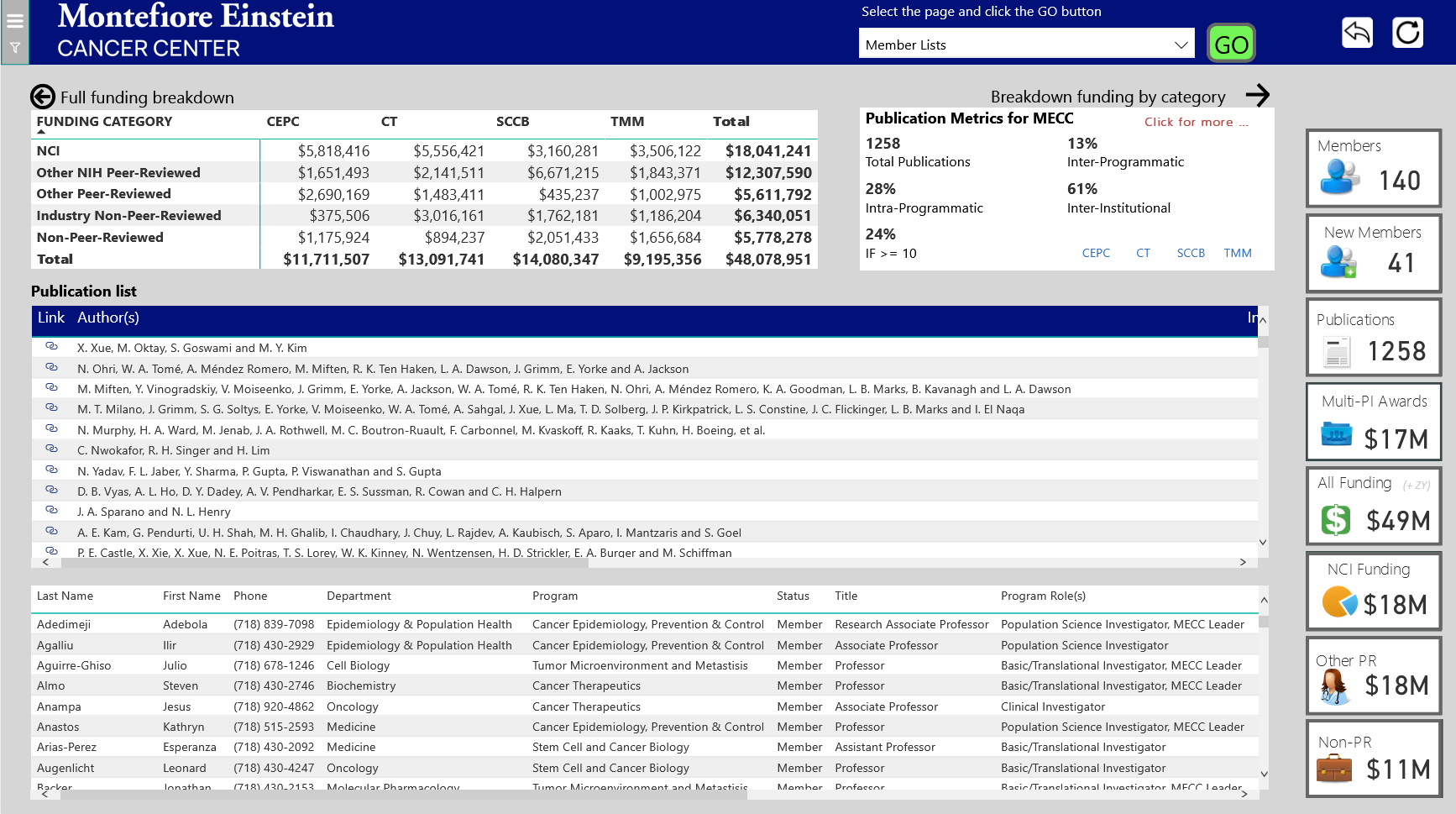Select the TMM program filter
1456x814 pixels.
1238,253
